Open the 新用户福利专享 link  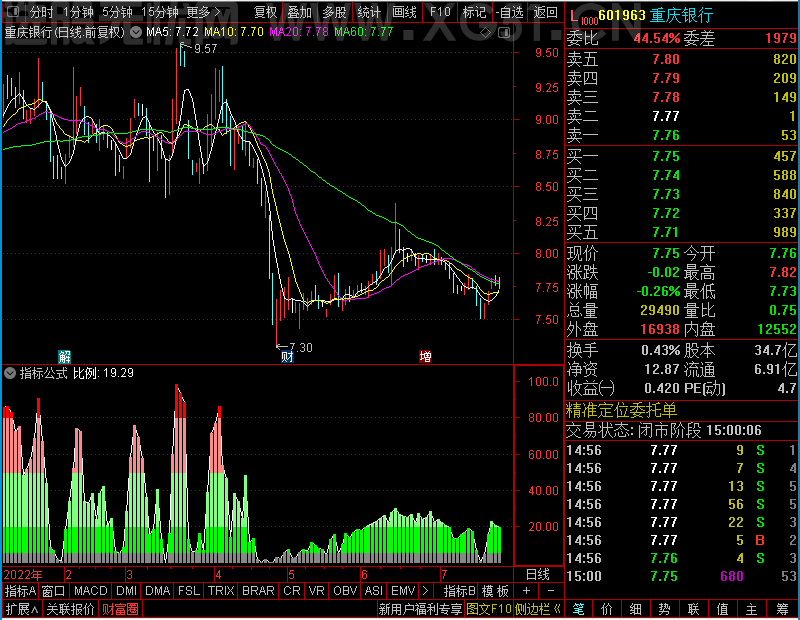tap(420, 609)
